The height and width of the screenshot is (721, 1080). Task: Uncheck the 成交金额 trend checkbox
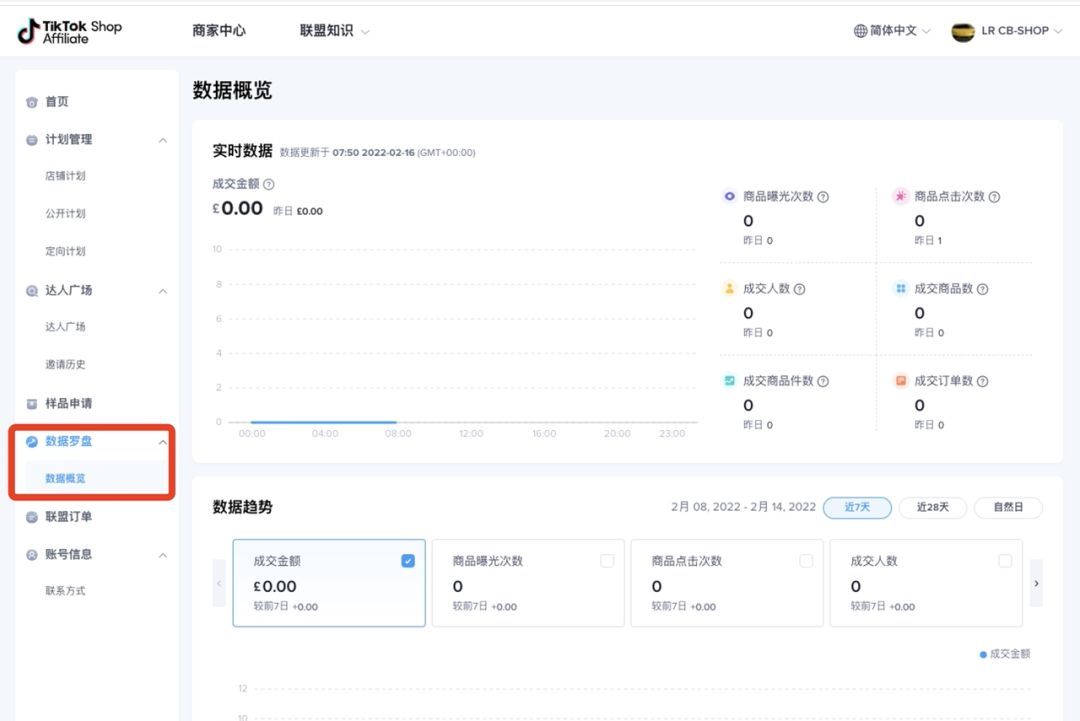pyautogui.click(x=408, y=561)
